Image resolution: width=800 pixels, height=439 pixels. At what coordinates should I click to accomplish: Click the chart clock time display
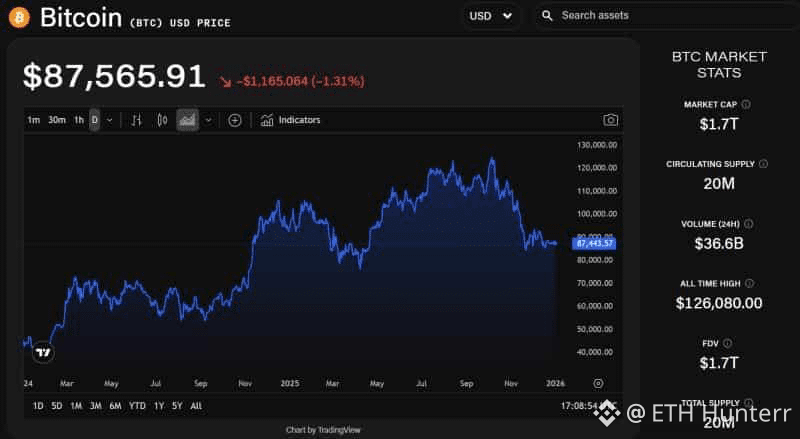(x=589, y=406)
